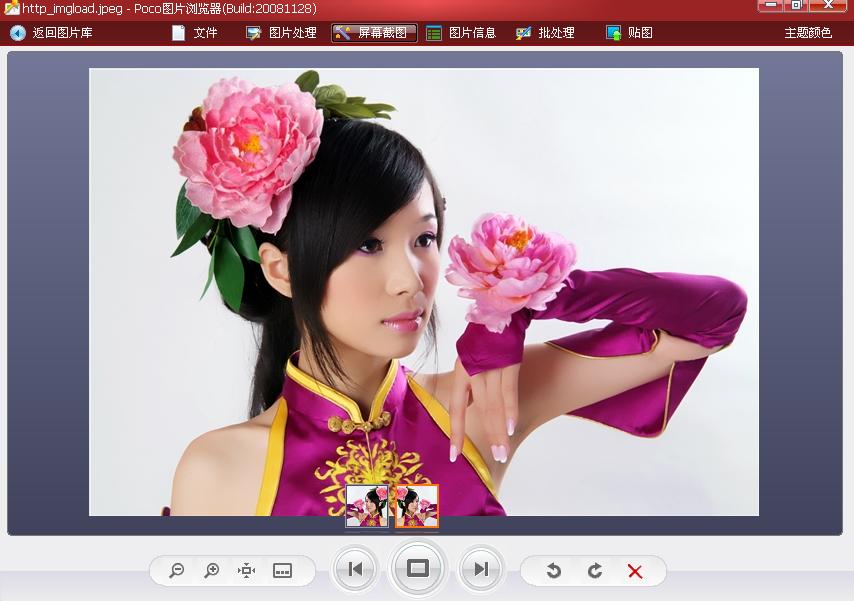Go to the next image

coord(481,569)
